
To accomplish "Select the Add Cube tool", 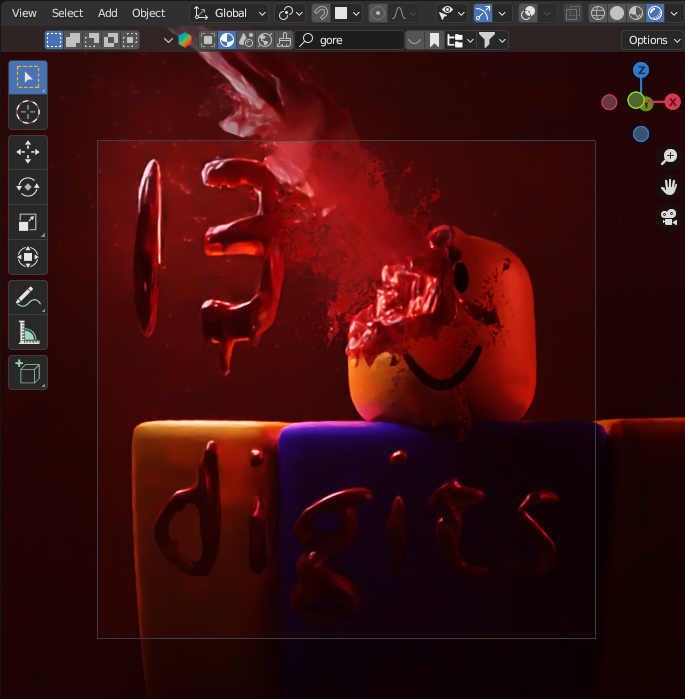I will (28, 372).
